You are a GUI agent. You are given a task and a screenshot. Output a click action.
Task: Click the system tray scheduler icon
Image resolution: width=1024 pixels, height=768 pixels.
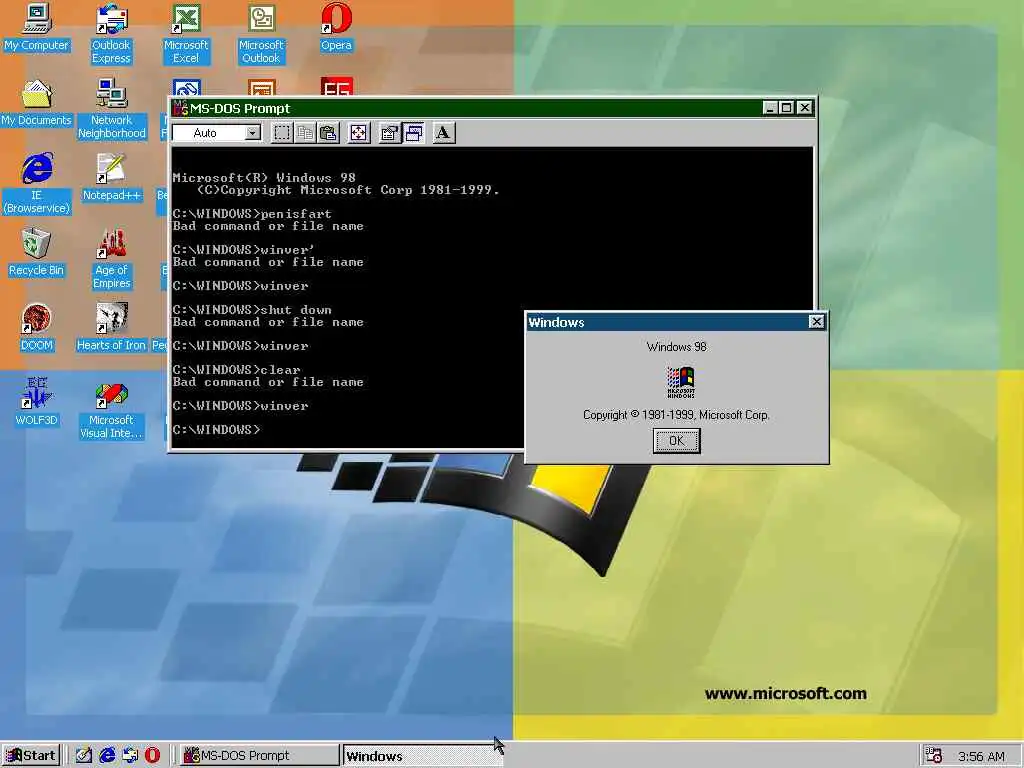[934, 756]
